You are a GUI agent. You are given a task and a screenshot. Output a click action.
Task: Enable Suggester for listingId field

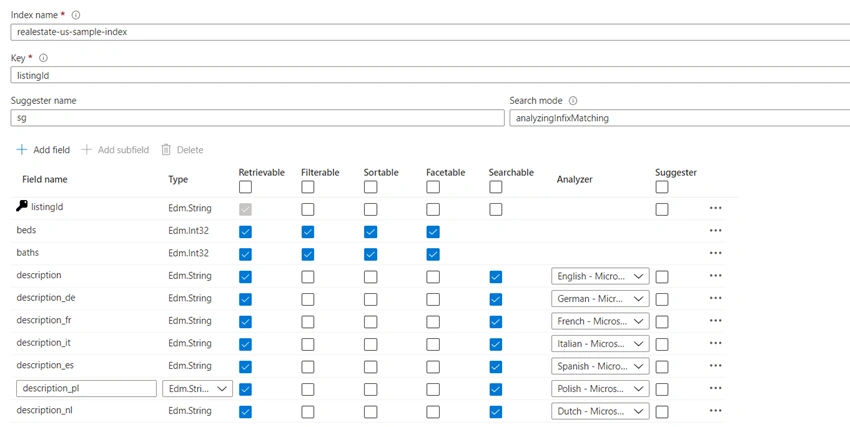[x=662, y=209]
